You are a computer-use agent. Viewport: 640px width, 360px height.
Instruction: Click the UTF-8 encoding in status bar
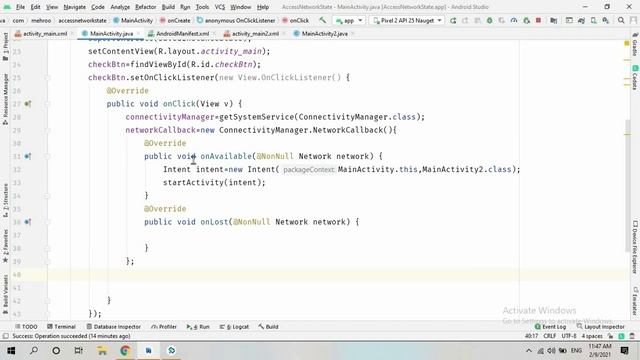[x=569, y=336]
